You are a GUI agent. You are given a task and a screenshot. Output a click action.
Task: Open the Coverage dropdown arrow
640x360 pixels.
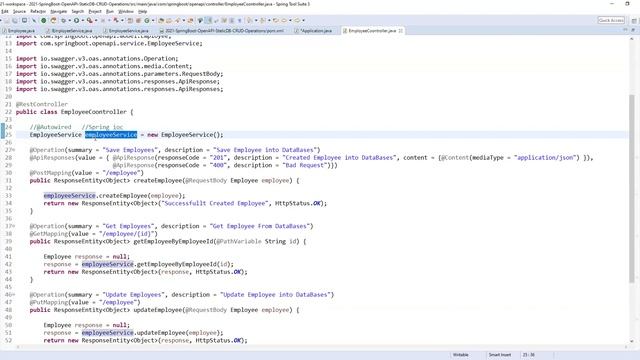(96, 20)
